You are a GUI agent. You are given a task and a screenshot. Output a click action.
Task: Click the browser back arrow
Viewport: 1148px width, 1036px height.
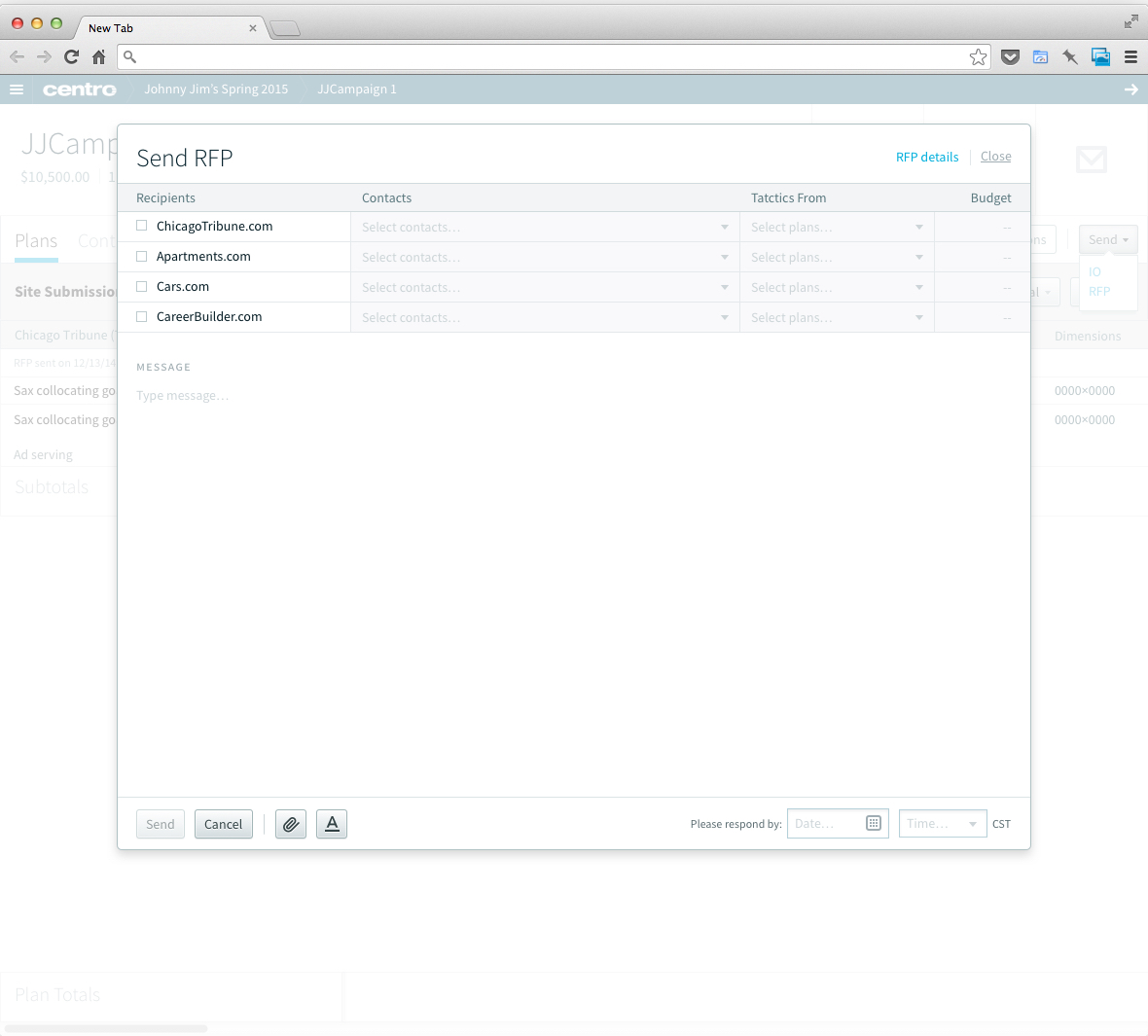[x=17, y=56]
